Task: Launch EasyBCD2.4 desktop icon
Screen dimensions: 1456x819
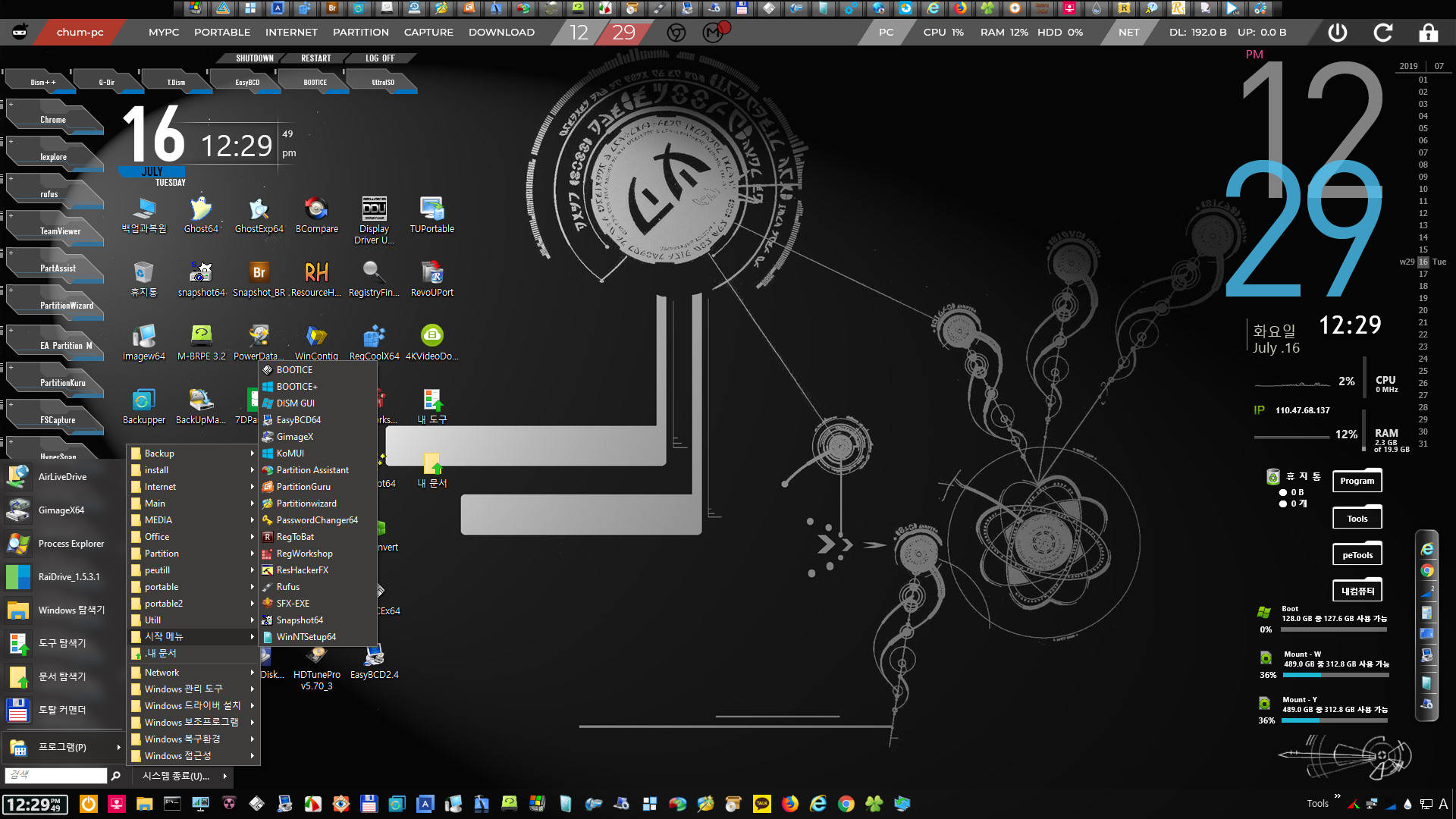Action: click(374, 662)
